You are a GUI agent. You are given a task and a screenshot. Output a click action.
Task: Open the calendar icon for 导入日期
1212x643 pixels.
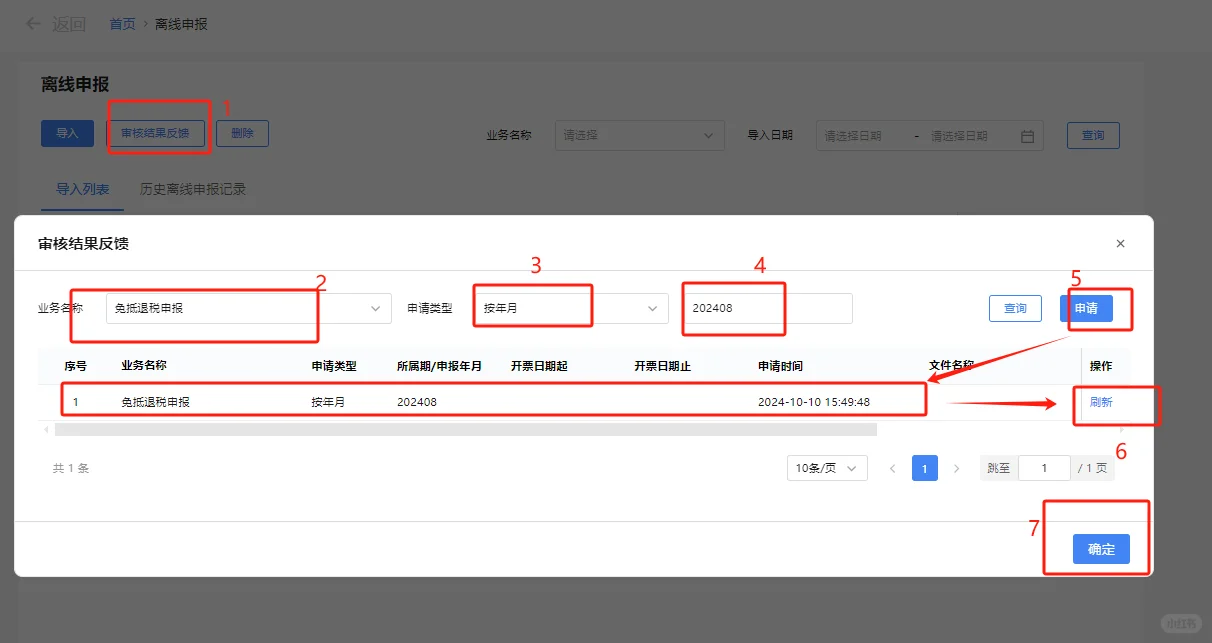tap(1026, 135)
